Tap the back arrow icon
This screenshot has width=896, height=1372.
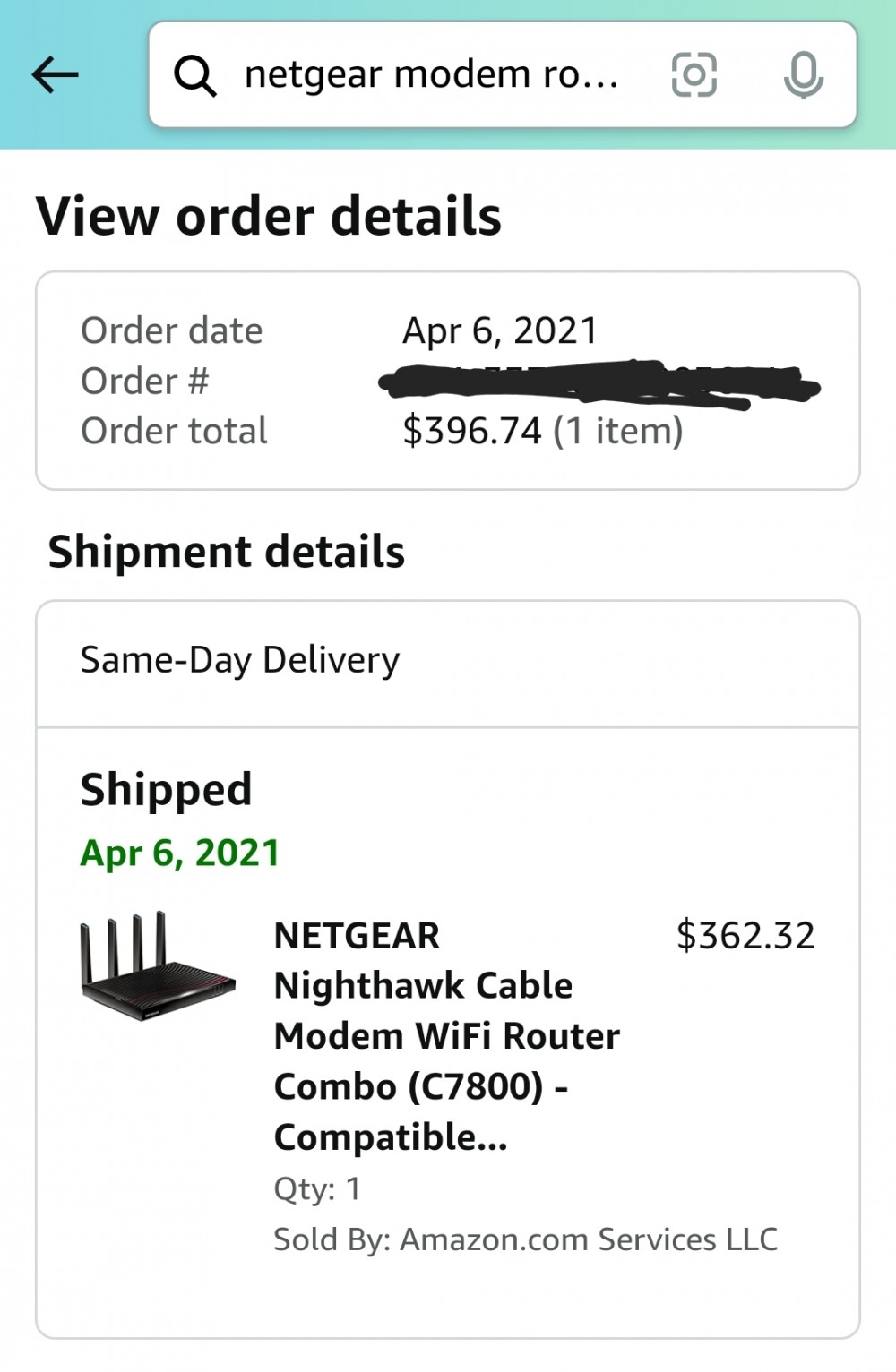(x=56, y=74)
